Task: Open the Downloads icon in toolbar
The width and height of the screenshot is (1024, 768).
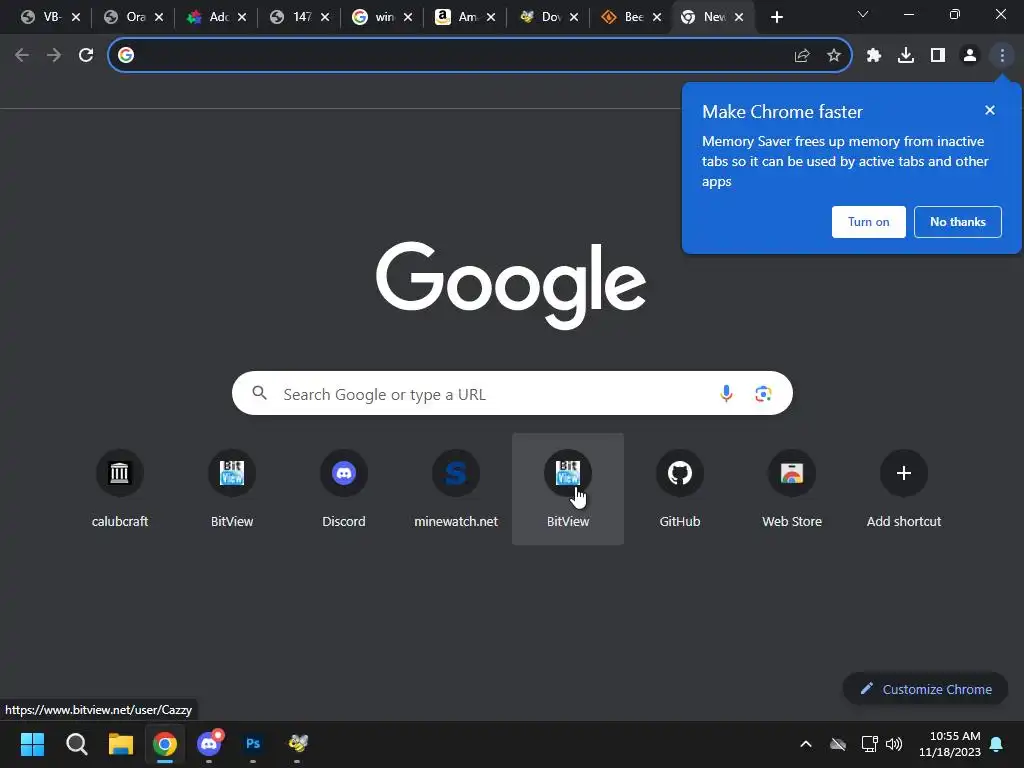Action: pos(906,56)
